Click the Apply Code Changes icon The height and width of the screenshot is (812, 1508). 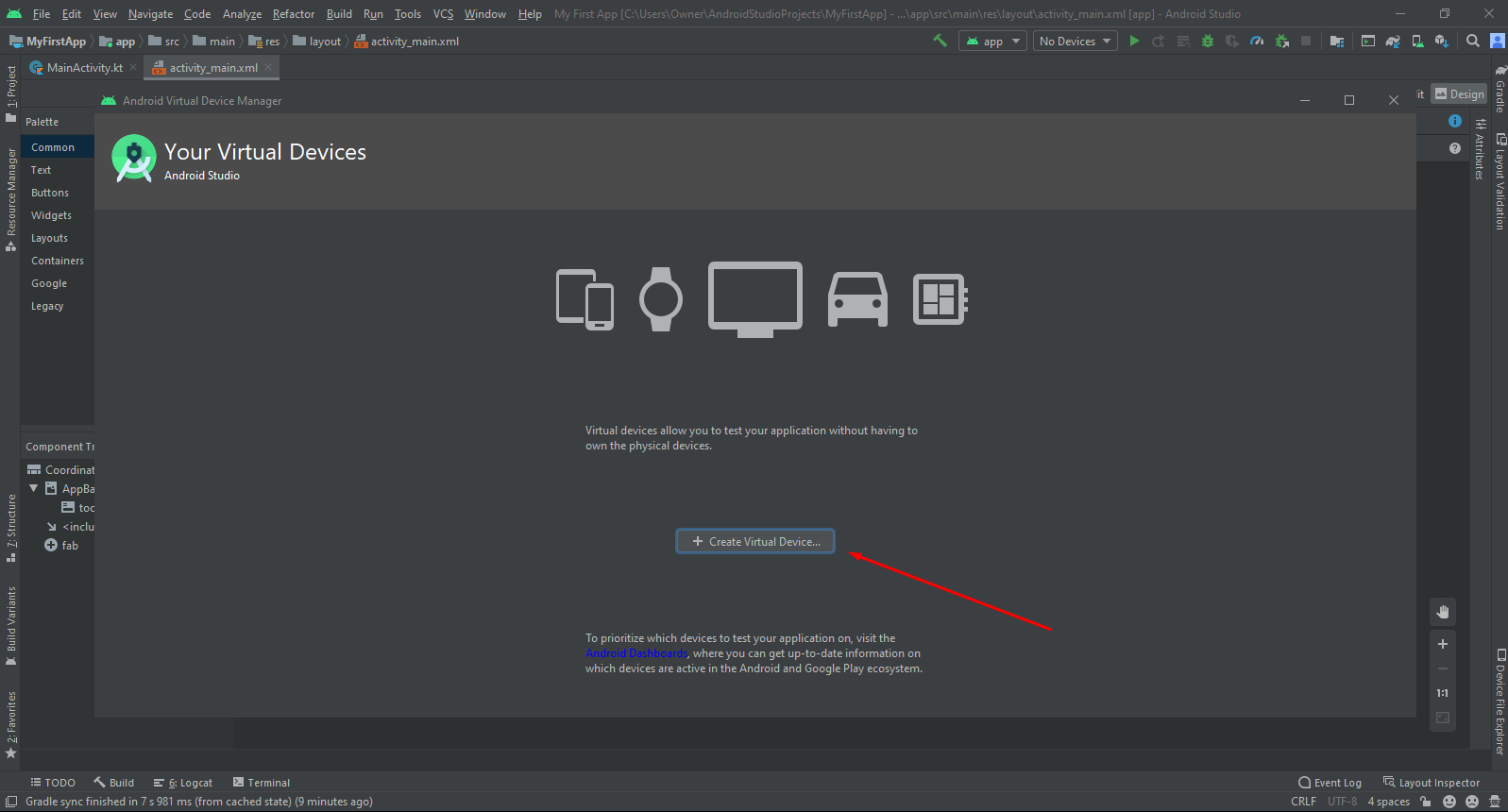[x=1183, y=41]
